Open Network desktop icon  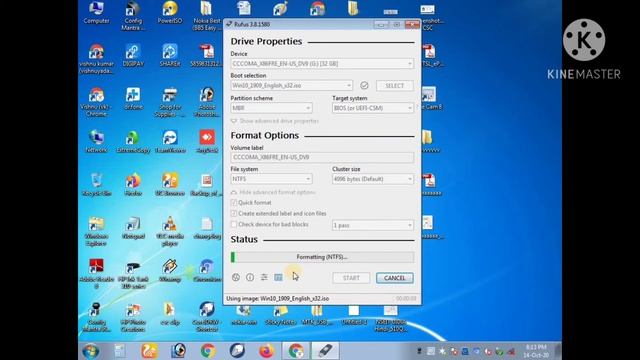(96, 142)
